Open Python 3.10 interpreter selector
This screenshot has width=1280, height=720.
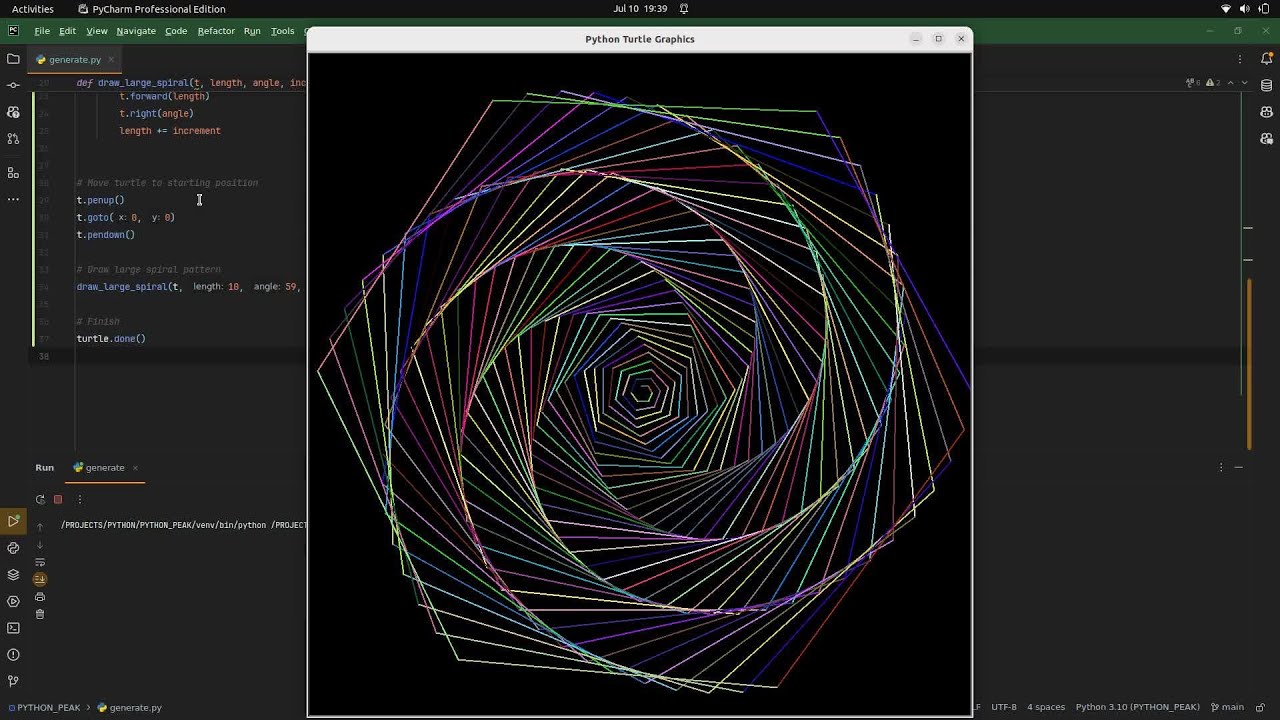[1138, 707]
